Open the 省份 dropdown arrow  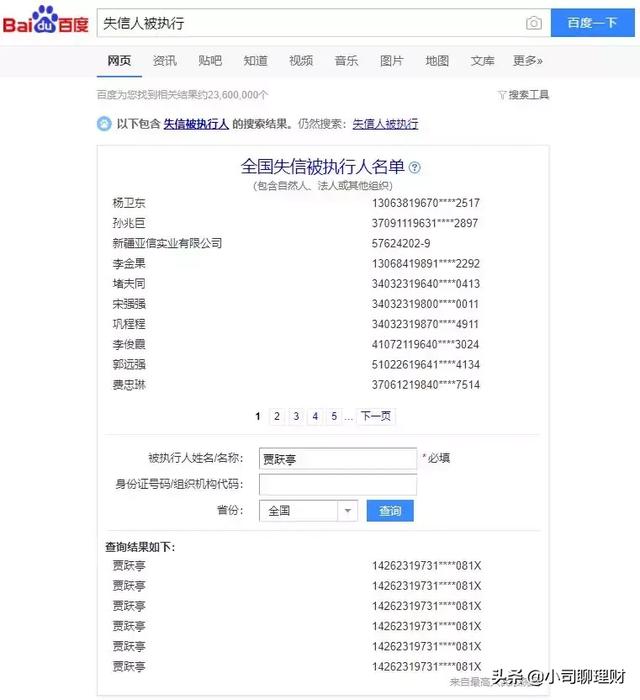(347, 511)
